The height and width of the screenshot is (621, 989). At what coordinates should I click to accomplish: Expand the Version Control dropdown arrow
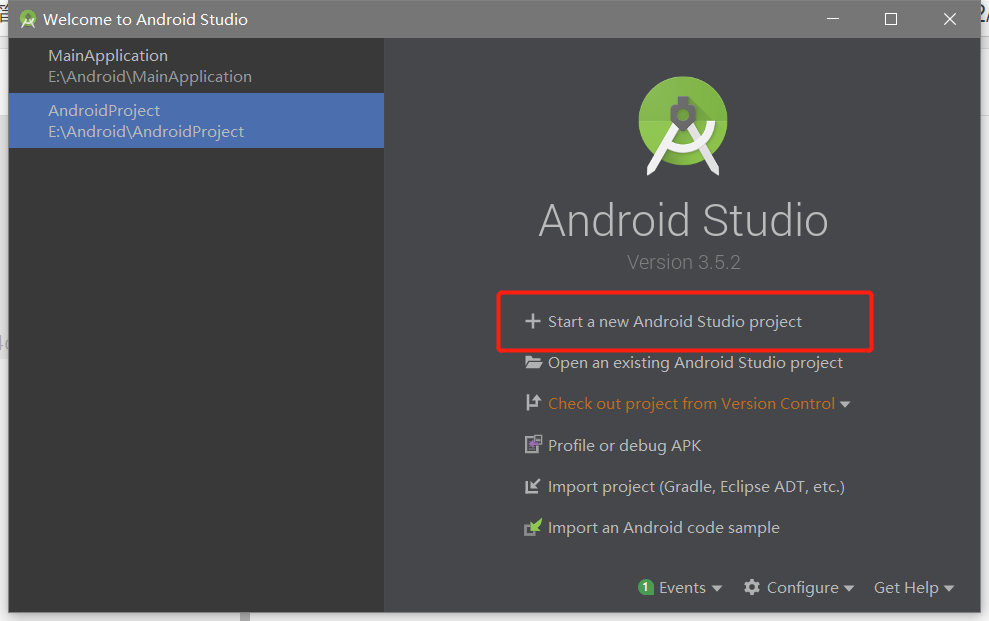pyautogui.click(x=845, y=404)
